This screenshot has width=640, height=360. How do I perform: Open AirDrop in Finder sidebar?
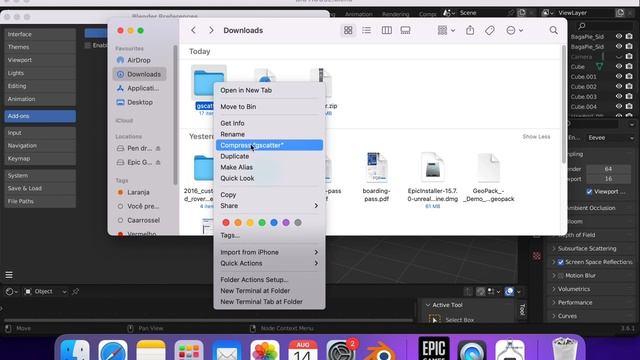click(139, 60)
